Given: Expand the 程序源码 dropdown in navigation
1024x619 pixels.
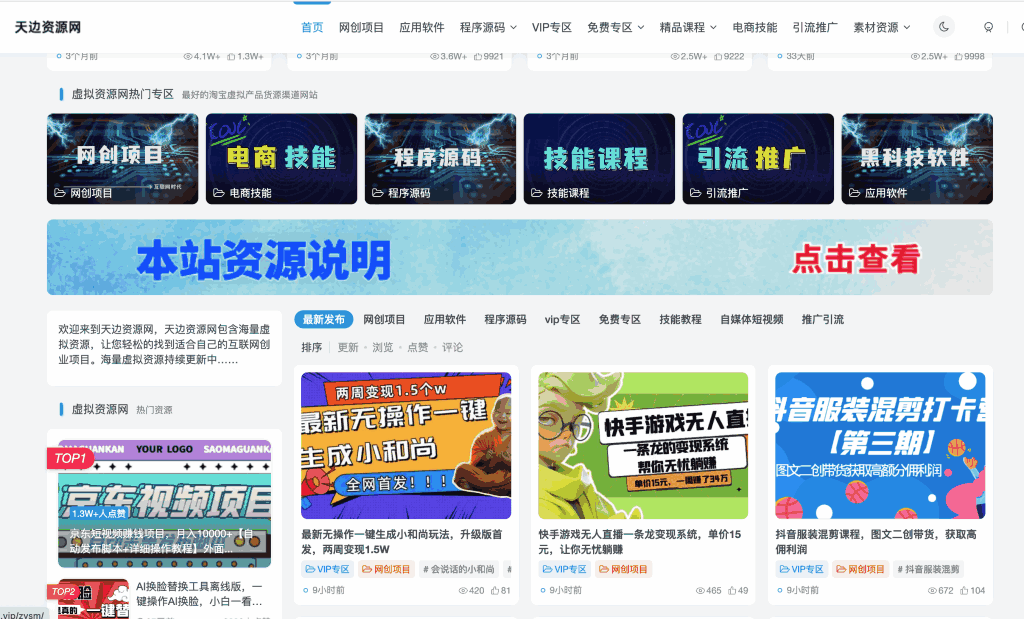Looking at the screenshot, I should point(488,27).
